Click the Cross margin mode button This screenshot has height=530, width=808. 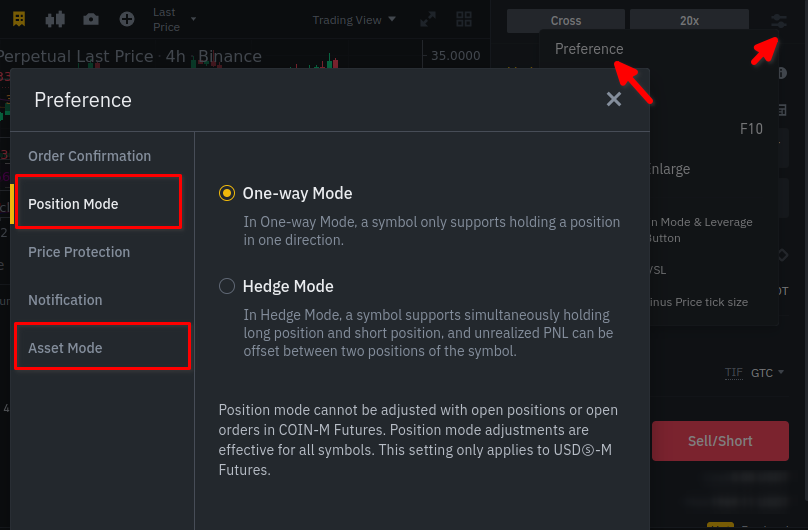click(565, 20)
